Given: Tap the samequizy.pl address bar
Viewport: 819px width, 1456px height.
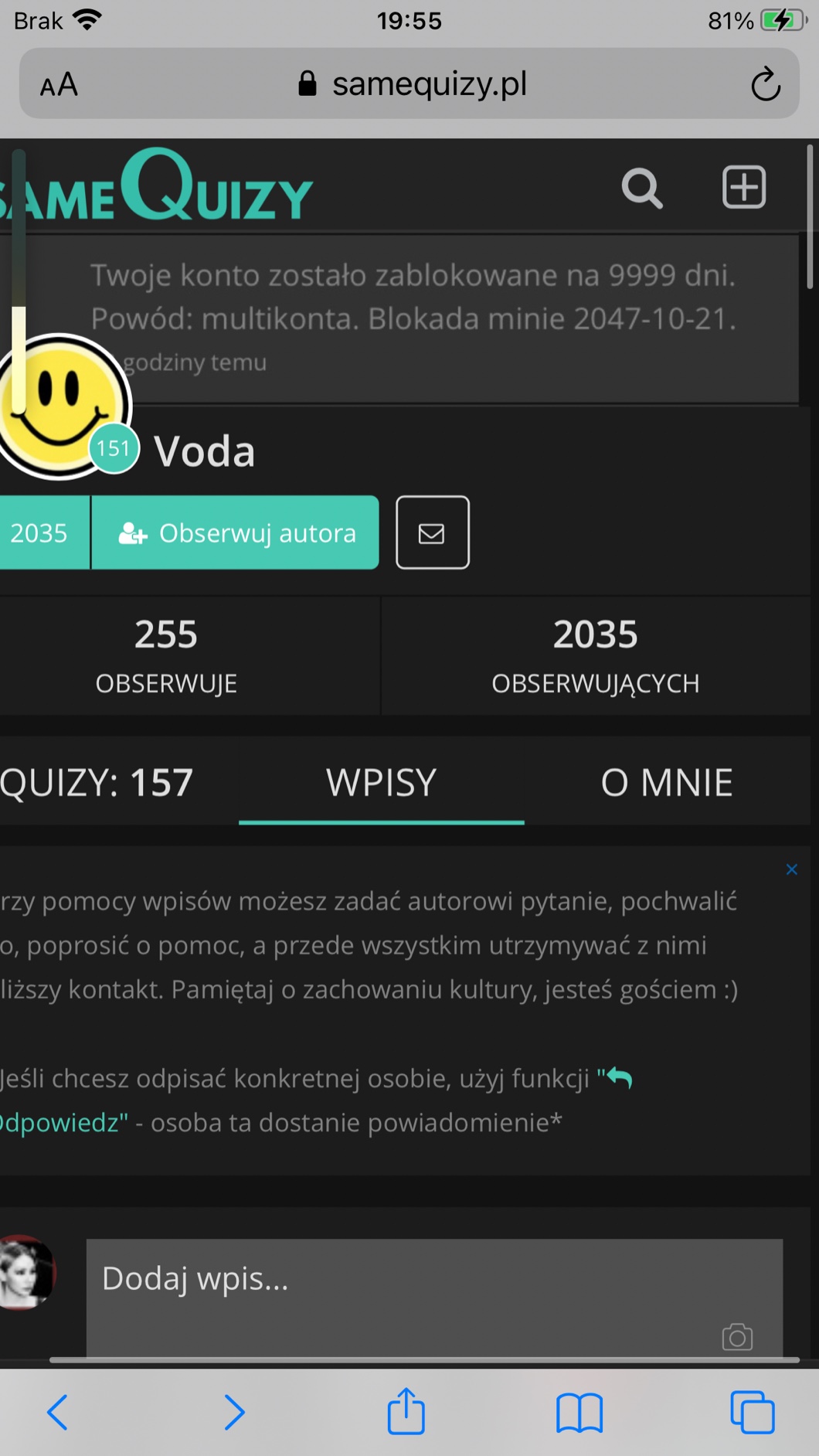Looking at the screenshot, I should 409,83.
